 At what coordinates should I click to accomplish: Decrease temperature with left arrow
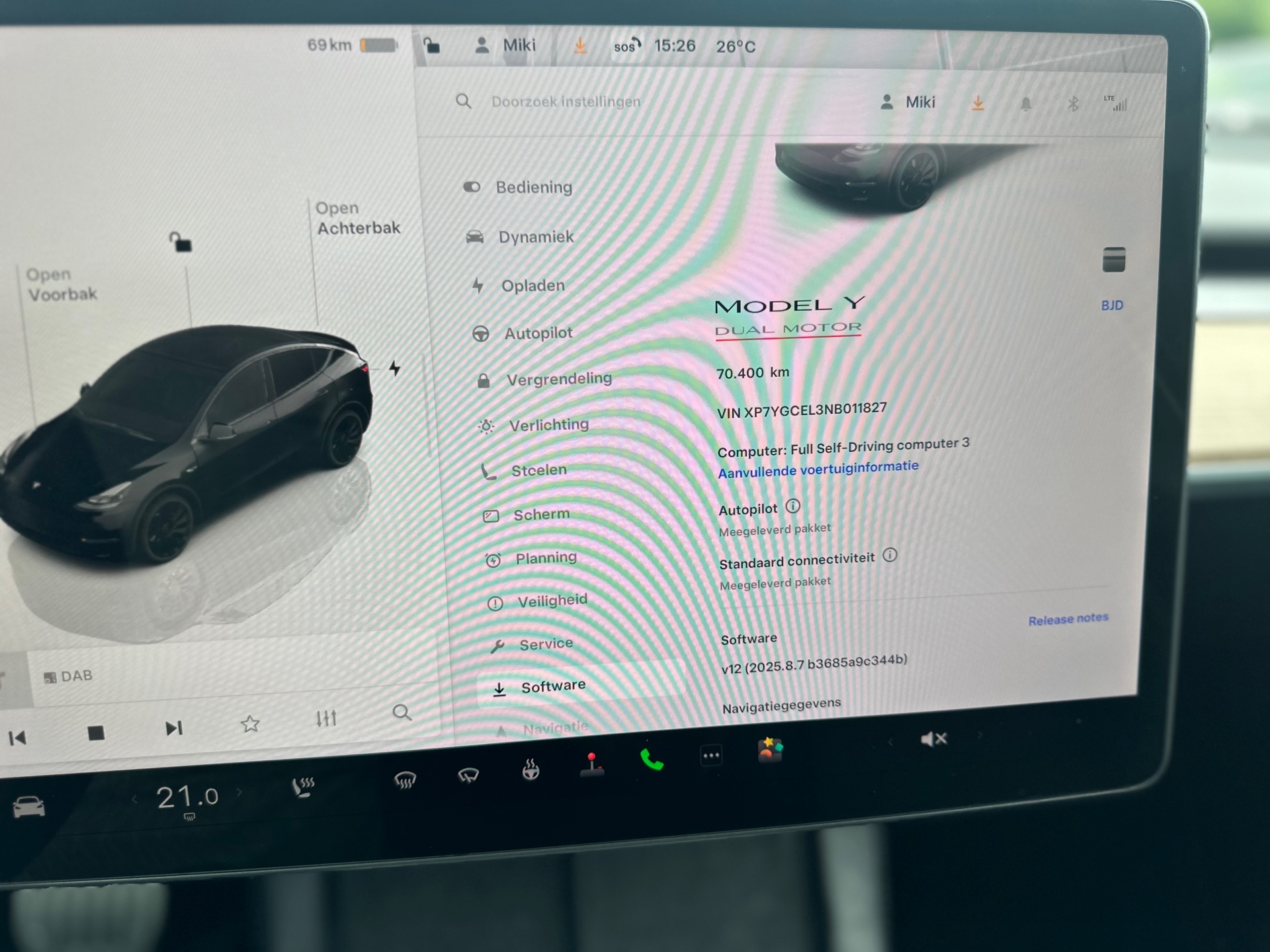(135, 800)
